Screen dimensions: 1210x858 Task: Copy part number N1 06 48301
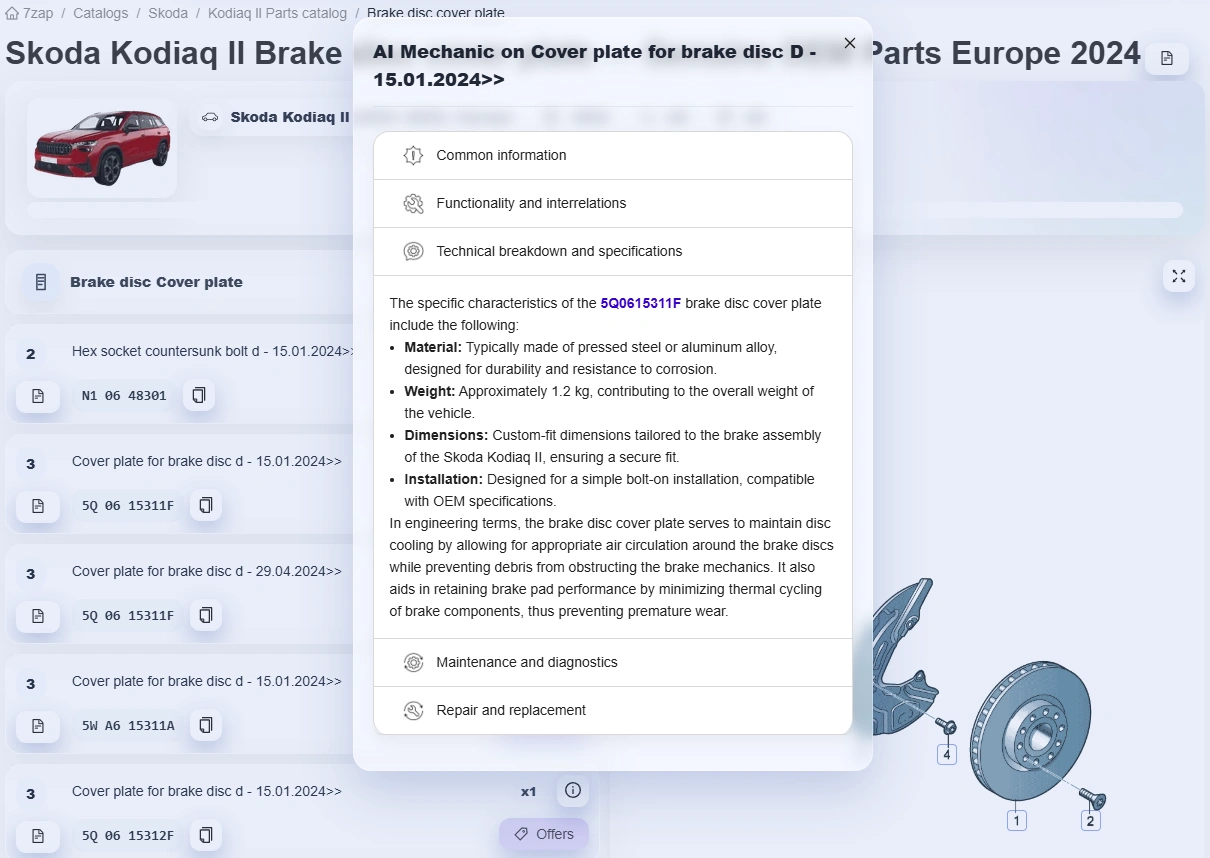(x=198, y=396)
